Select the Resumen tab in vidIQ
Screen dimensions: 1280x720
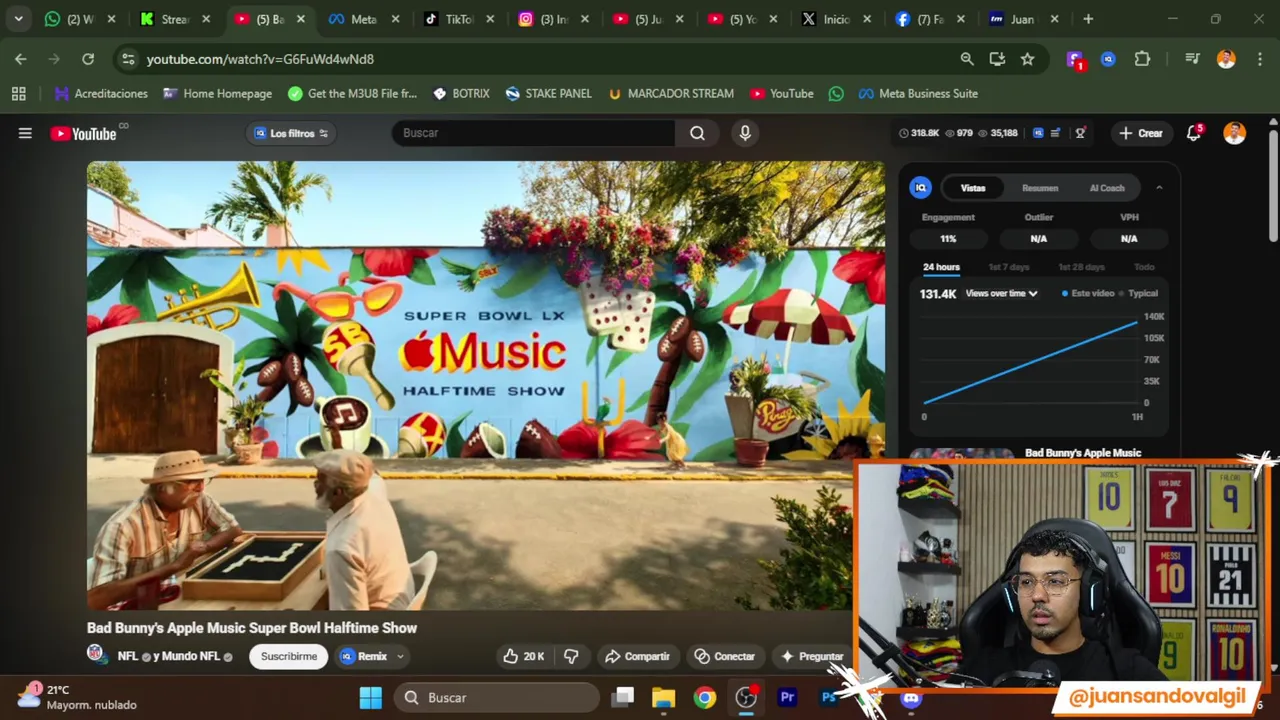(1040, 188)
